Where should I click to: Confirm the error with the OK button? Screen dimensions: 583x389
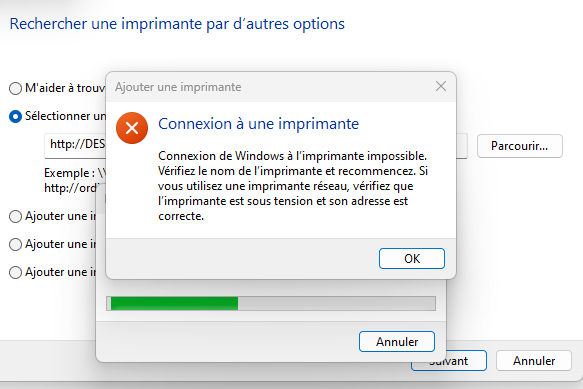[x=412, y=258]
